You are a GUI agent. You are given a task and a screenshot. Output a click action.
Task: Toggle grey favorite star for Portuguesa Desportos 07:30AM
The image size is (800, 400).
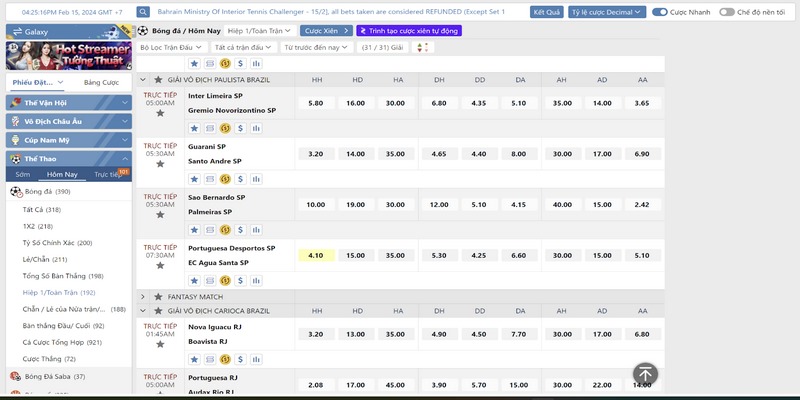160,265
